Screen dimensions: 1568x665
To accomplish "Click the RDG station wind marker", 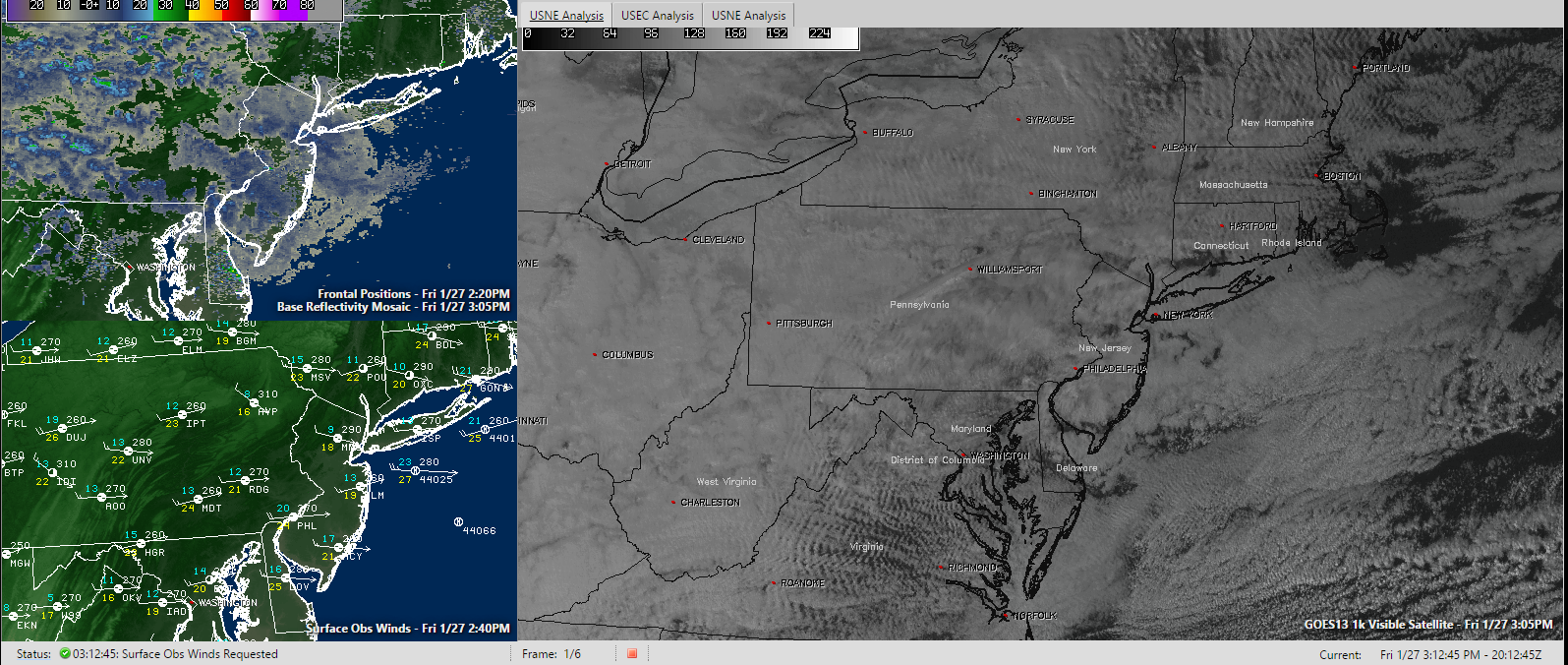I will pos(245,480).
